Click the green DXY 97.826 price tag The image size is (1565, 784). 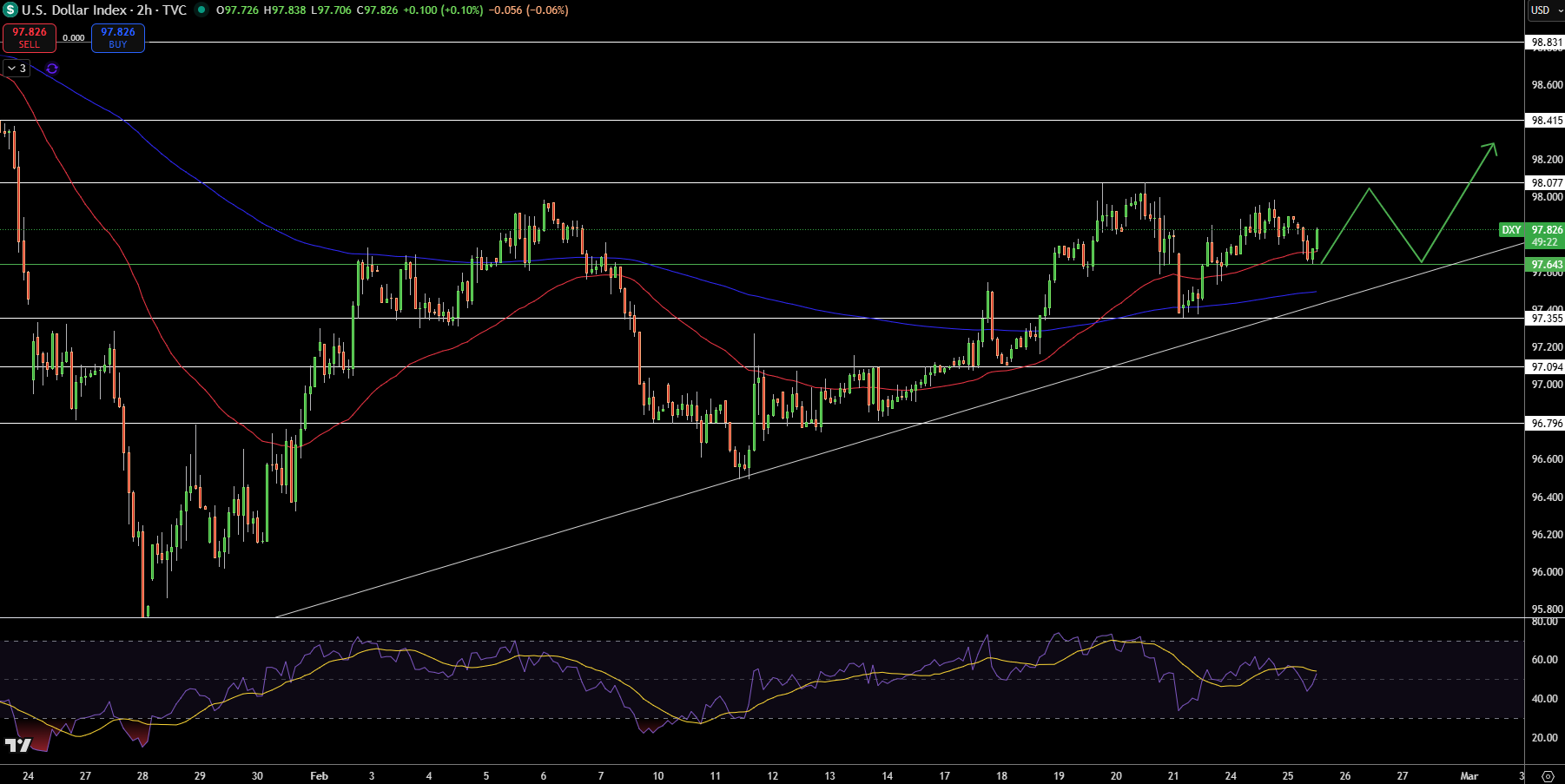1532,230
